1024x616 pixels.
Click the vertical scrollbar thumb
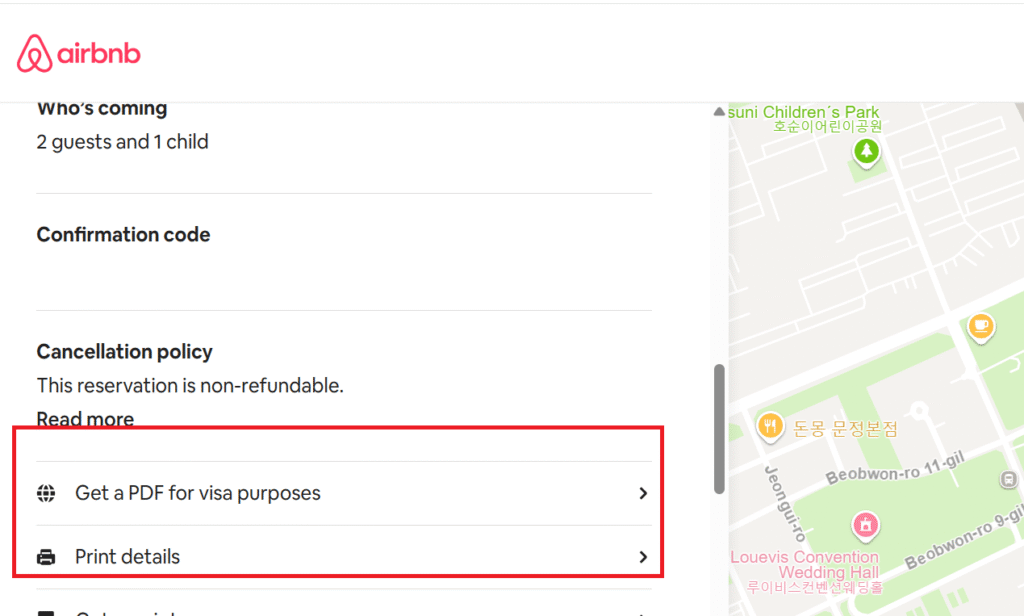click(x=719, y=428)
